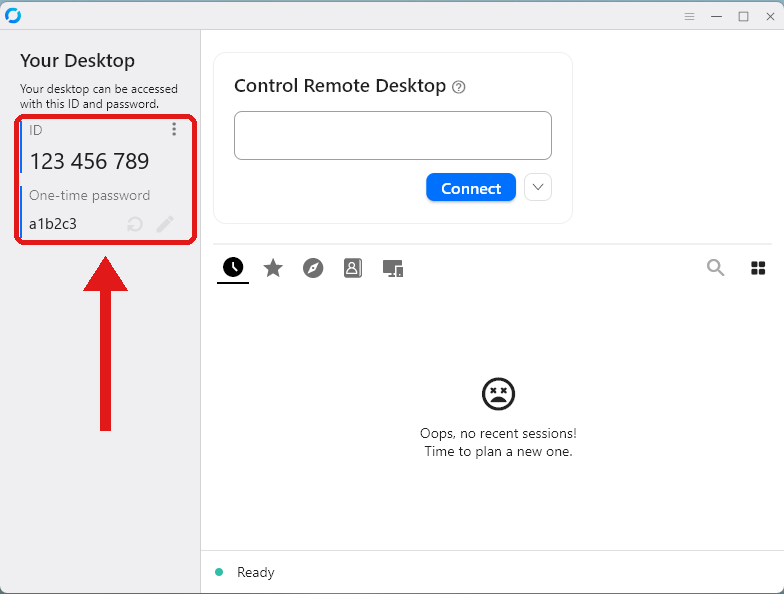The height and width of the screenshot is (594, 784).
Task: Open the hamburger menu in the title bar
Action: pyautogui.click(x=690, y=16)
